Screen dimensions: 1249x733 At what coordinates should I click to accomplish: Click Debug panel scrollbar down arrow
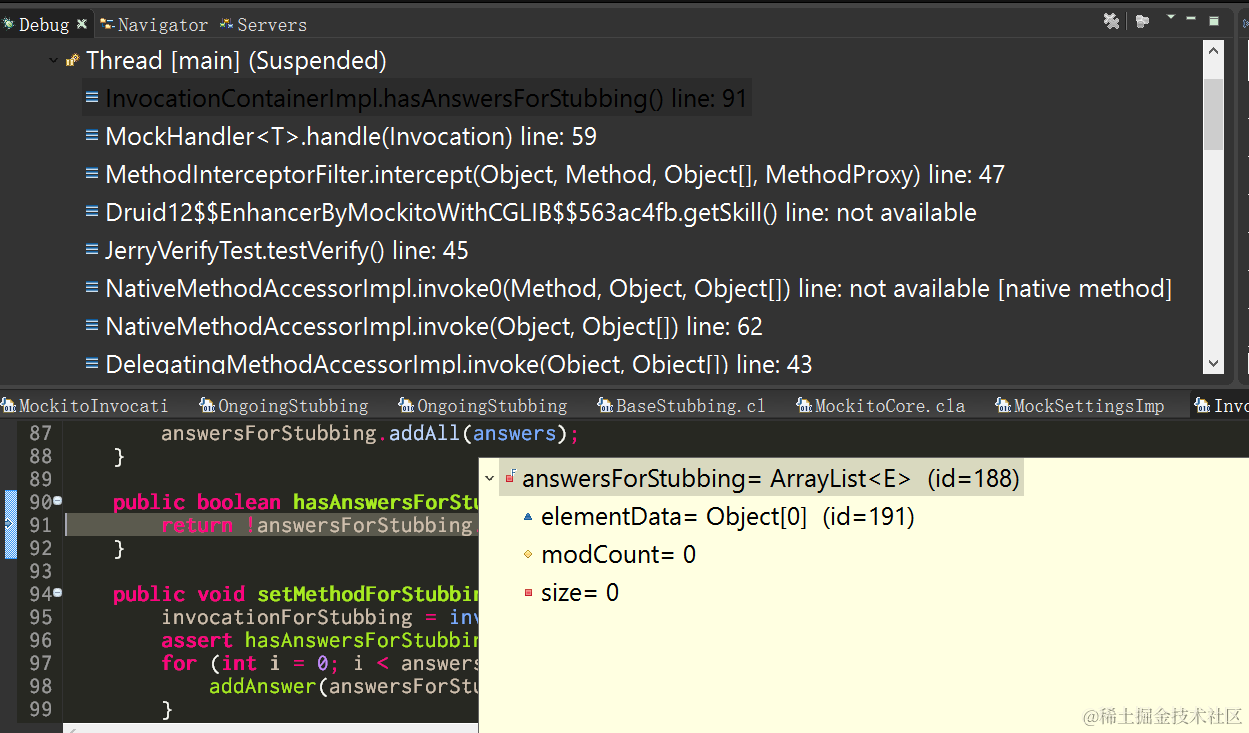1213,364
